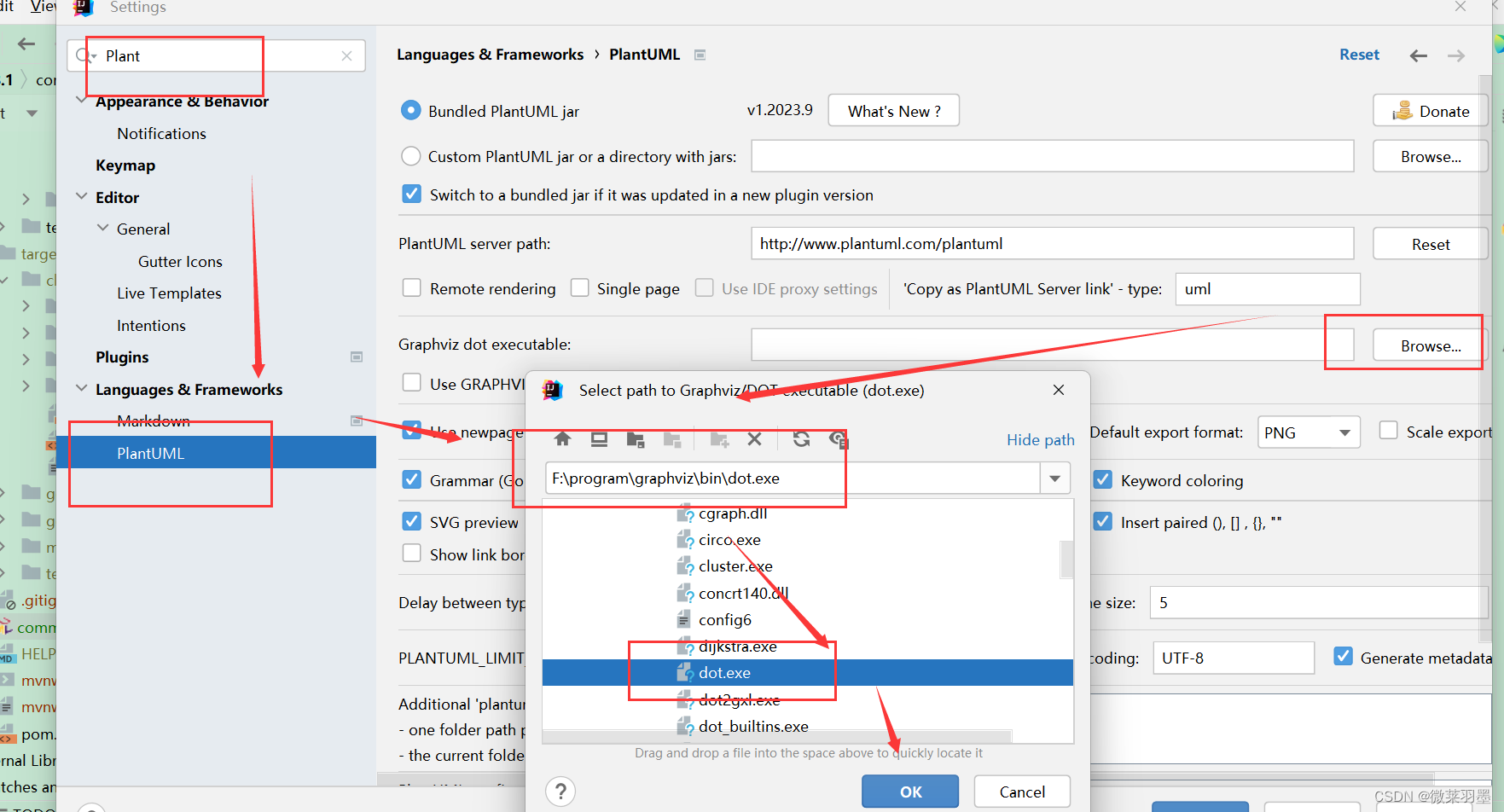Open help for the path dialog
This screenshot has width=1504, height=812.
(x=560, y=792)
